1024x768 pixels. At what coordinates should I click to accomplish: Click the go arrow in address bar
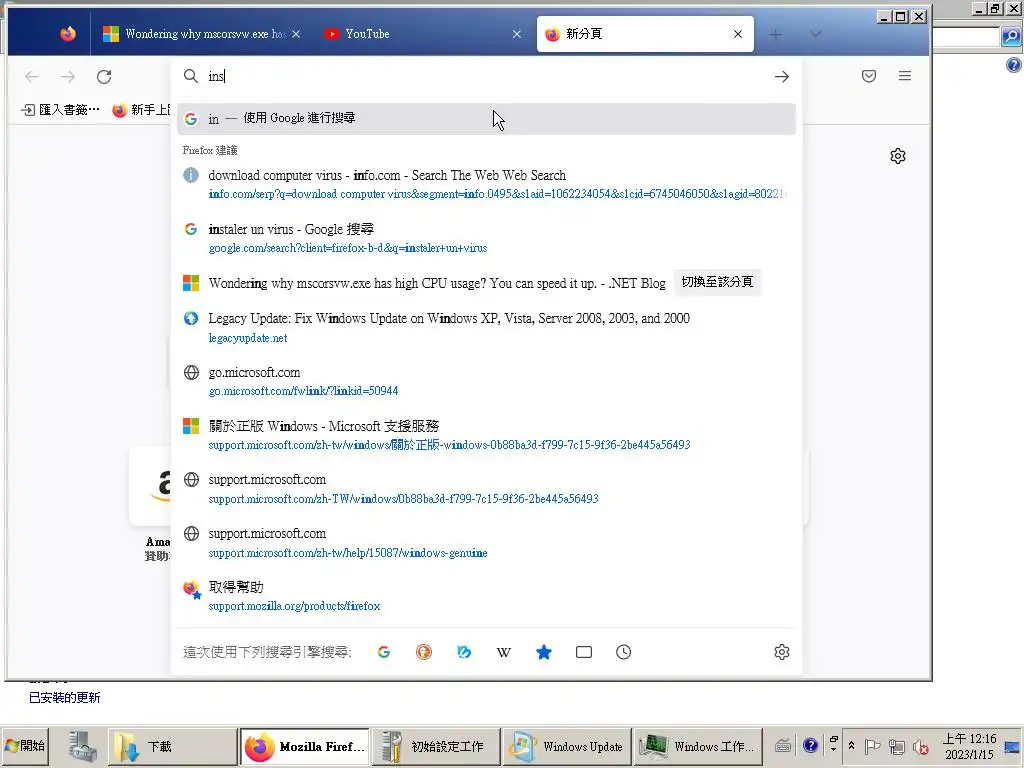782,76
